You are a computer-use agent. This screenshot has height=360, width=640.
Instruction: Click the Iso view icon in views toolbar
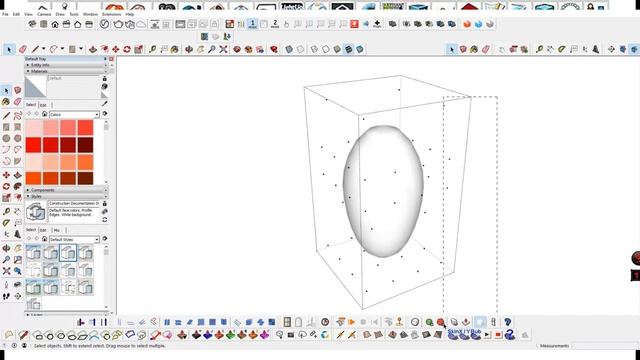[x=32, y=24]
